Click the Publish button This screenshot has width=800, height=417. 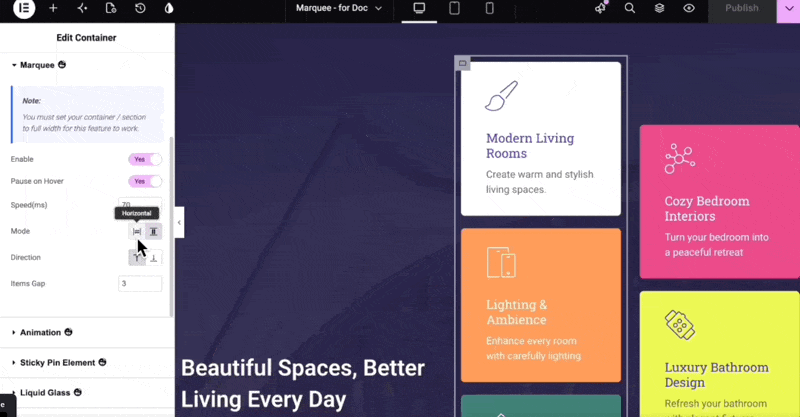click(742, 8)
